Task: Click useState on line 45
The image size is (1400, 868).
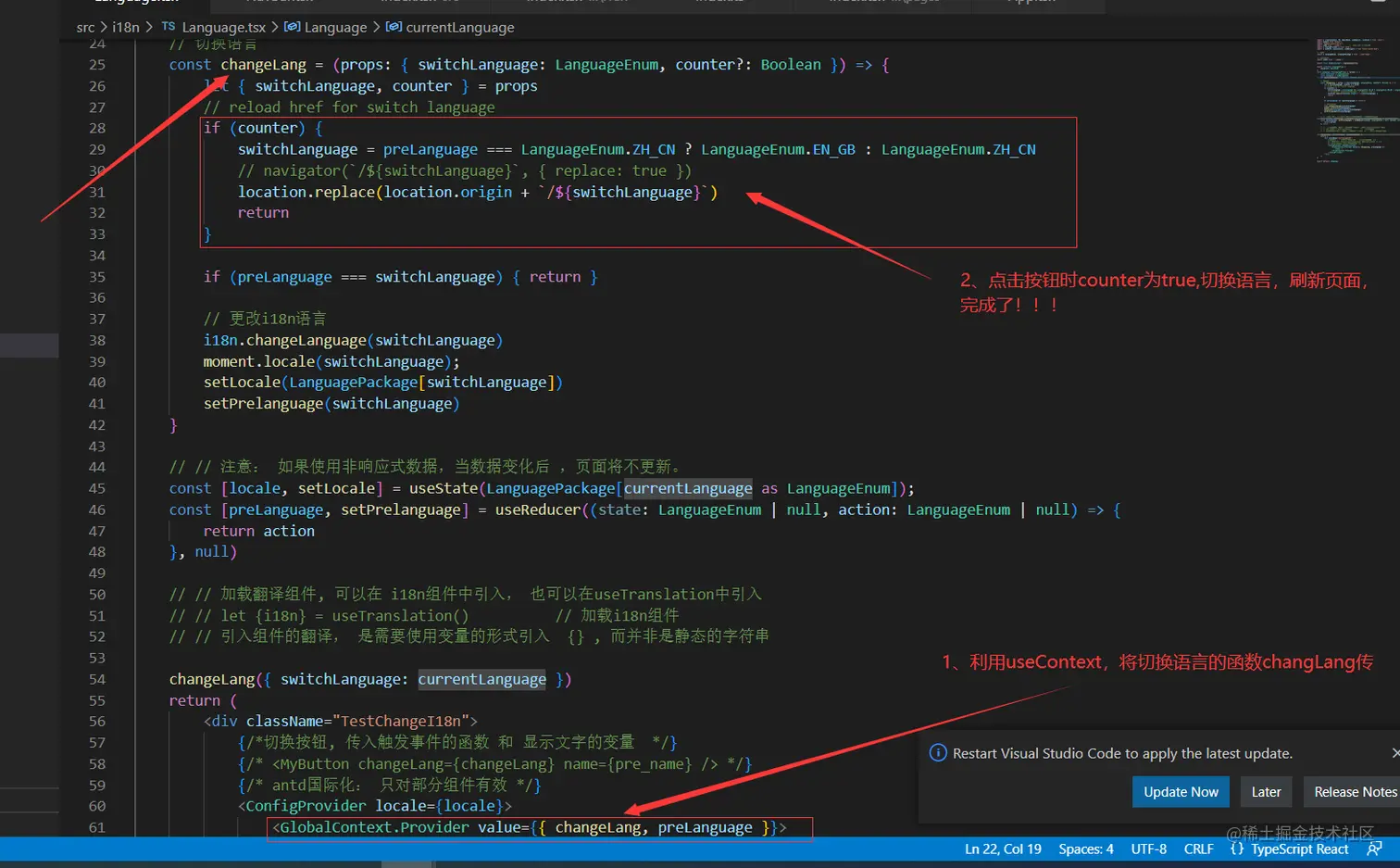Action: pyautogui.click(x=444, y=488)
